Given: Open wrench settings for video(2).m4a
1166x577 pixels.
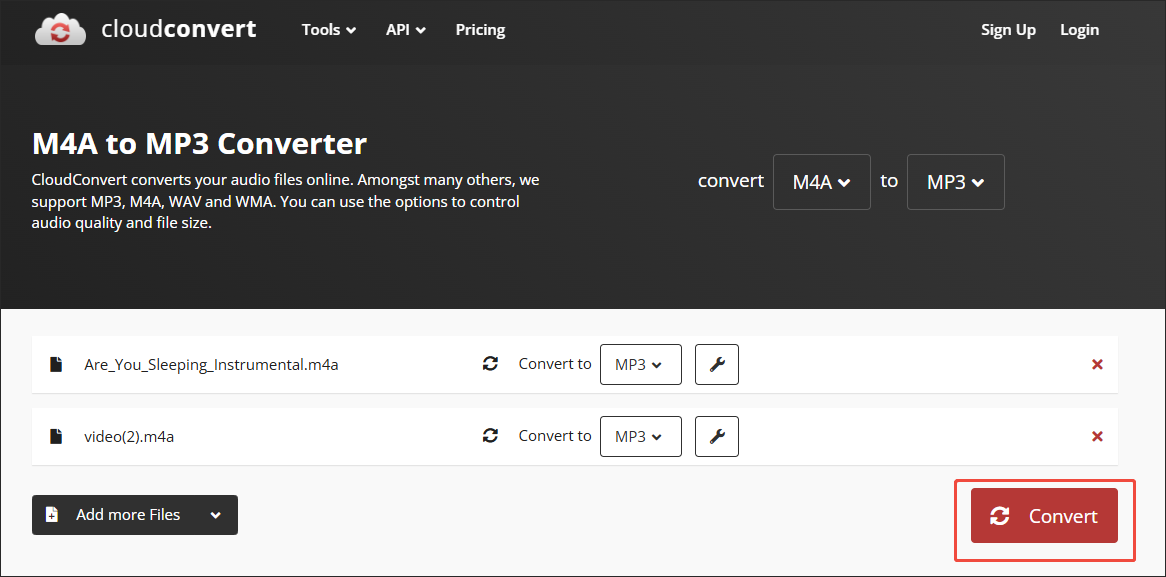Looking at the screenshot, I should tap(717, 436).
